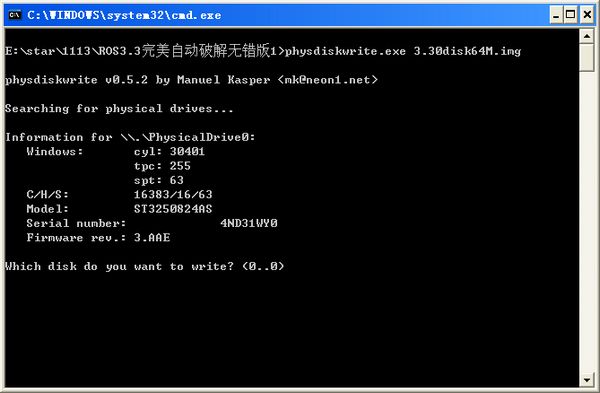The width and height of the screenshot is (600, 393).
Task: Click the empty scrollbar track below thumb
Action: (587, 222)
